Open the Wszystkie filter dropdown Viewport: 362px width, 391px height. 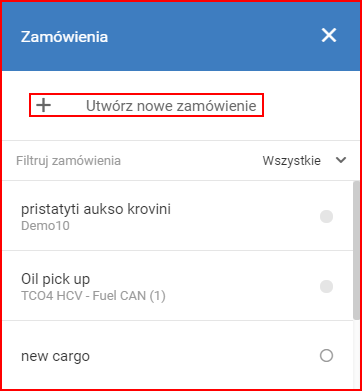click(304, 161)
